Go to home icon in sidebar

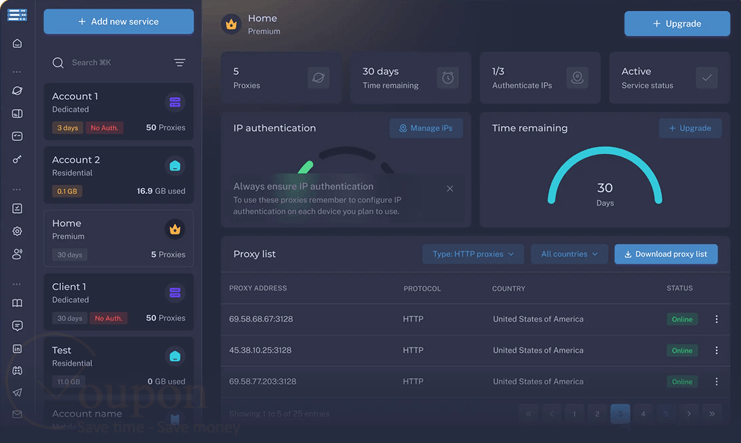(x=17, y=44)
